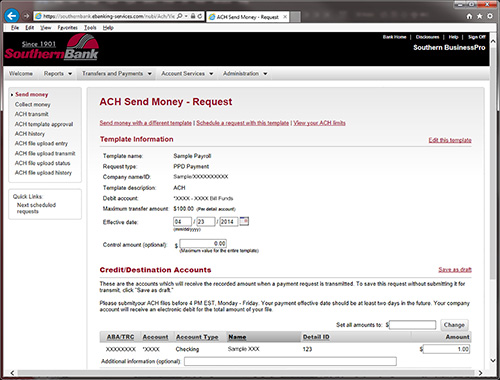Screen dimensions: 500x380
Task: Sort by Detail ID column header
Action: (x=316, y=337)
